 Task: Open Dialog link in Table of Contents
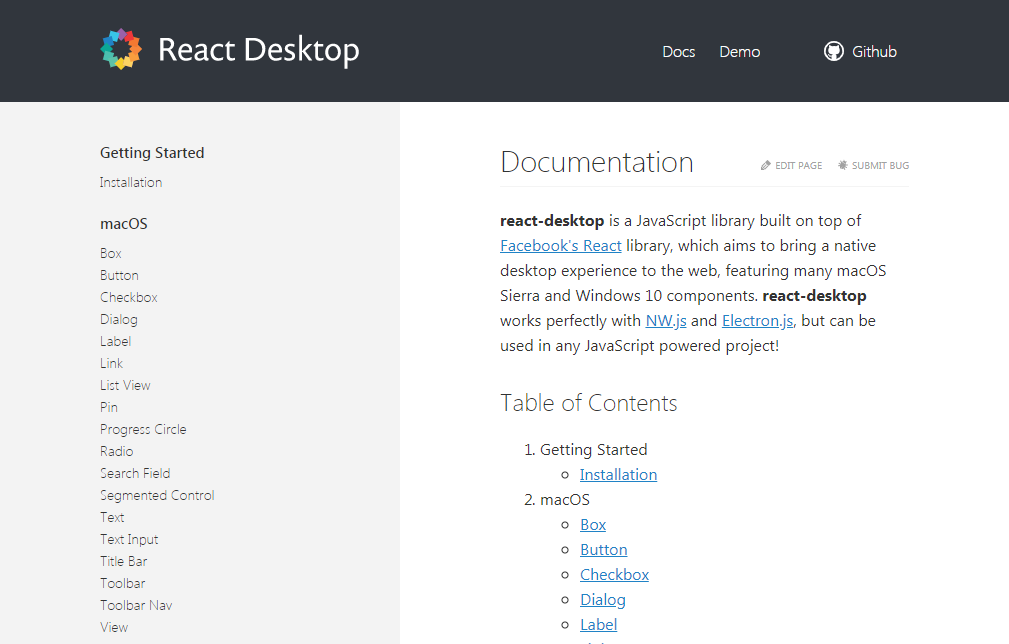coord(602,600)
